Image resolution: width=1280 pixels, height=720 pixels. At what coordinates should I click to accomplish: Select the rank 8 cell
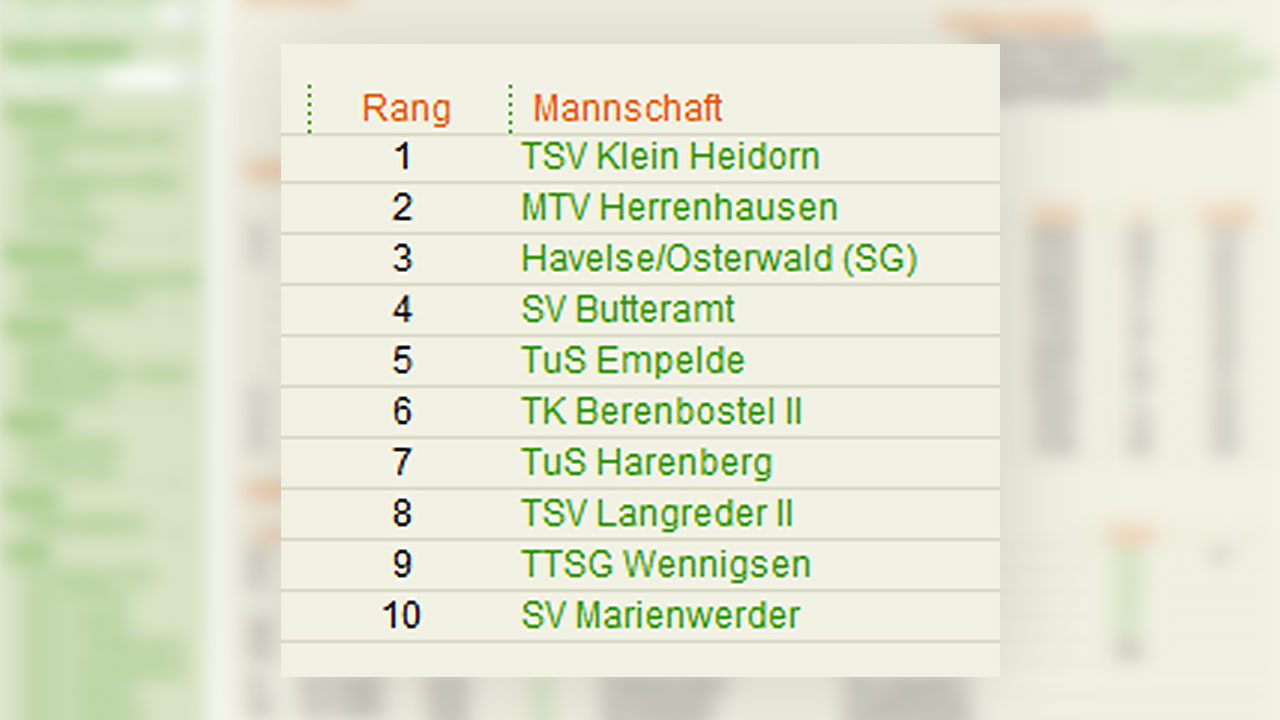coord(402,514)
